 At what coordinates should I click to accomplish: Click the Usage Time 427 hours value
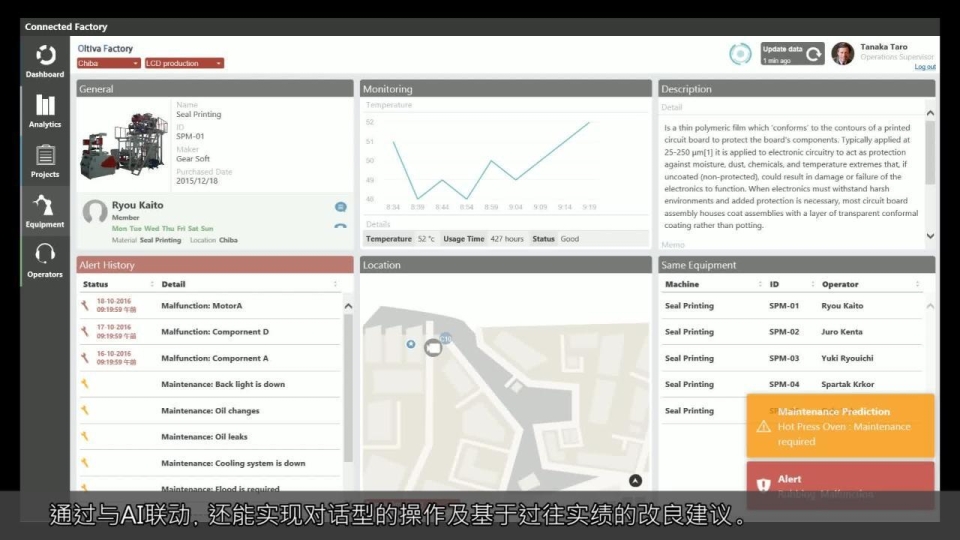(x=506, y=239)
